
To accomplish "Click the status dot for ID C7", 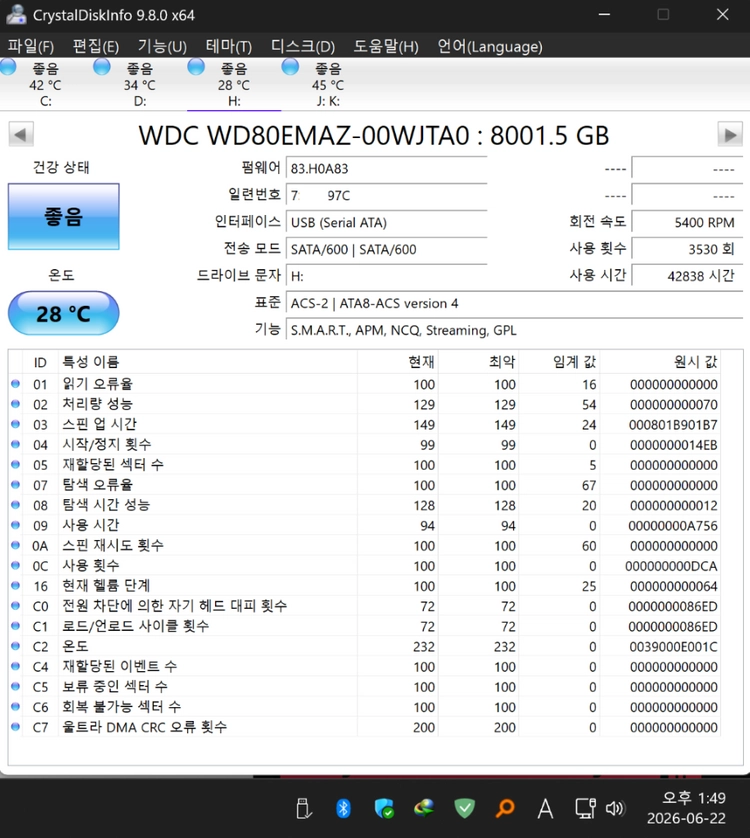I will [x=16, y=727].
